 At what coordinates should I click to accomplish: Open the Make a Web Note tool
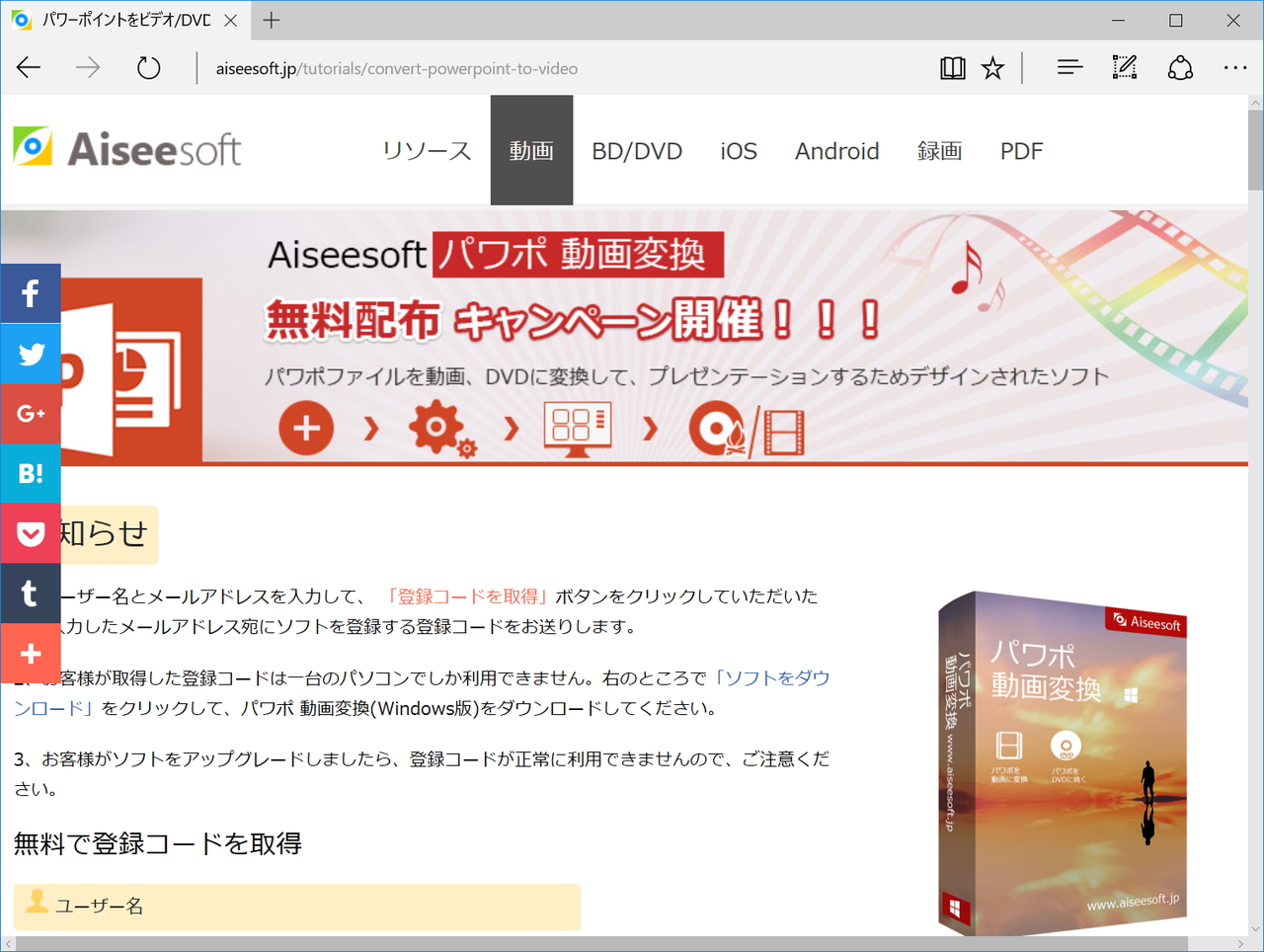(x=1124, y=67)
